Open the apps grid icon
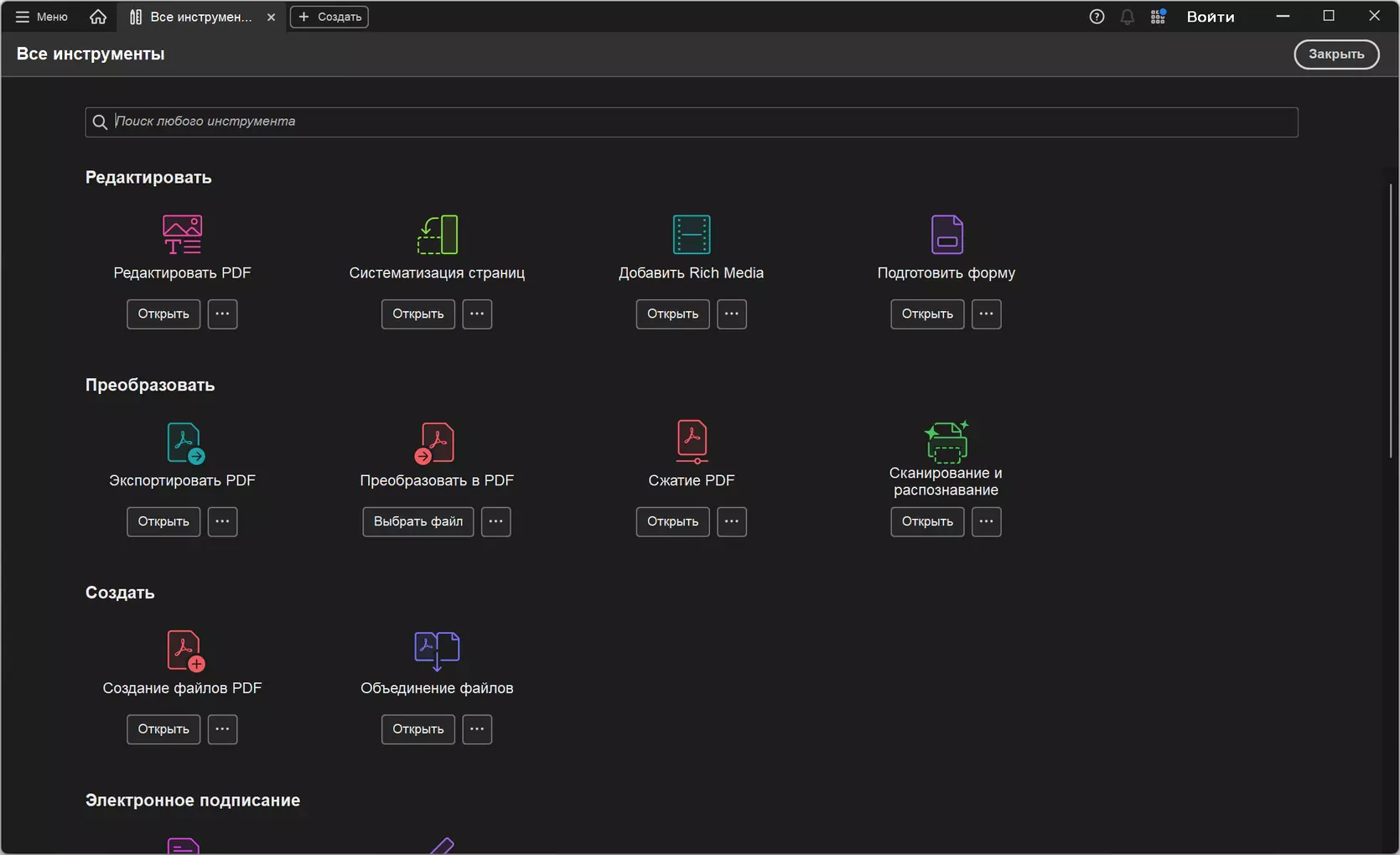This screenshot has width=1400, height=855. tap(1159, 17)
